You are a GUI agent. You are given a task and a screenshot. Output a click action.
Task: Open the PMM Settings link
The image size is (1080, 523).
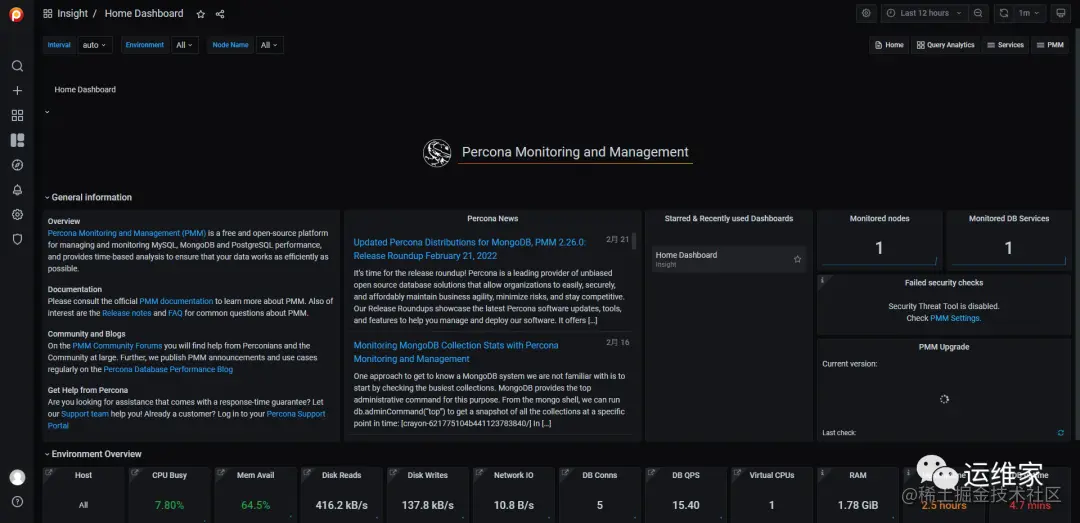point(955,318)
